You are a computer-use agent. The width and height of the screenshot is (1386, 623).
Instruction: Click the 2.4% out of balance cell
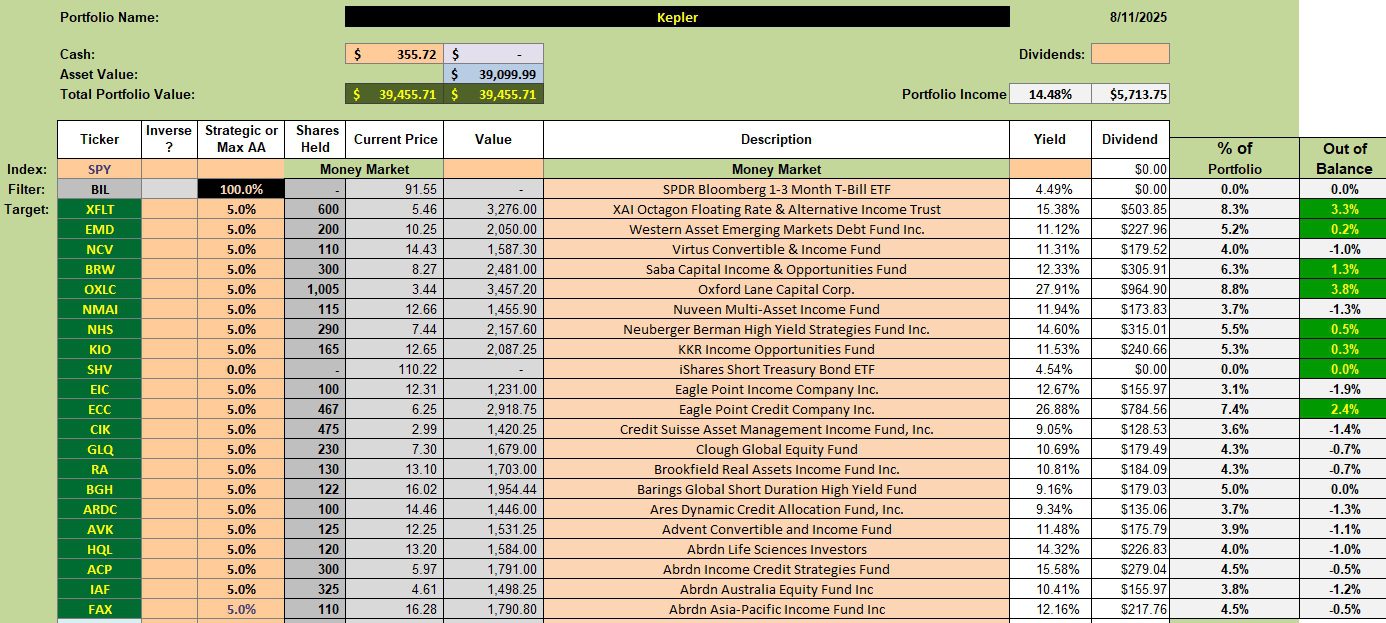[1345, 409]
